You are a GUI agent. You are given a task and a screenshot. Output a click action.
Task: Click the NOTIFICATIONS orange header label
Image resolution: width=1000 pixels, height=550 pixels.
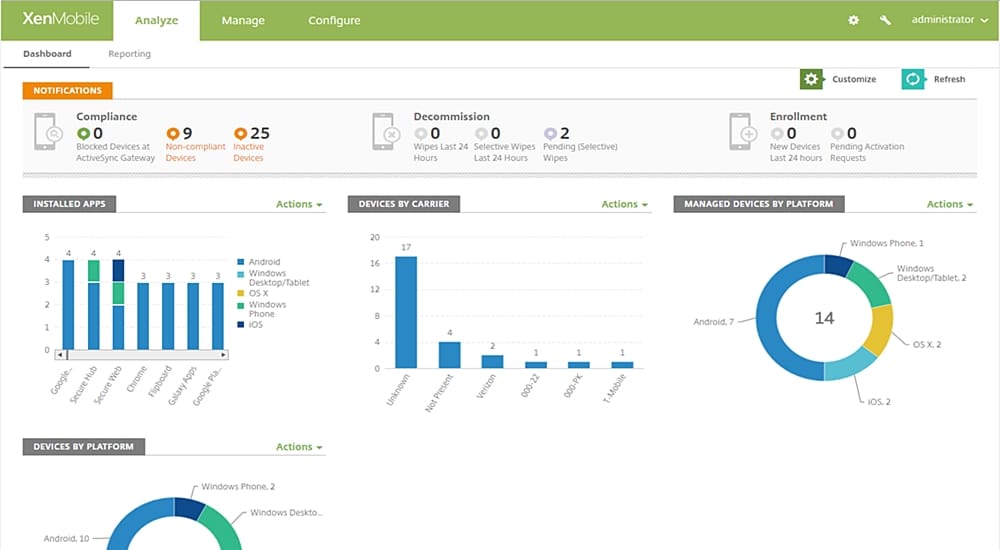click(68, 91)
